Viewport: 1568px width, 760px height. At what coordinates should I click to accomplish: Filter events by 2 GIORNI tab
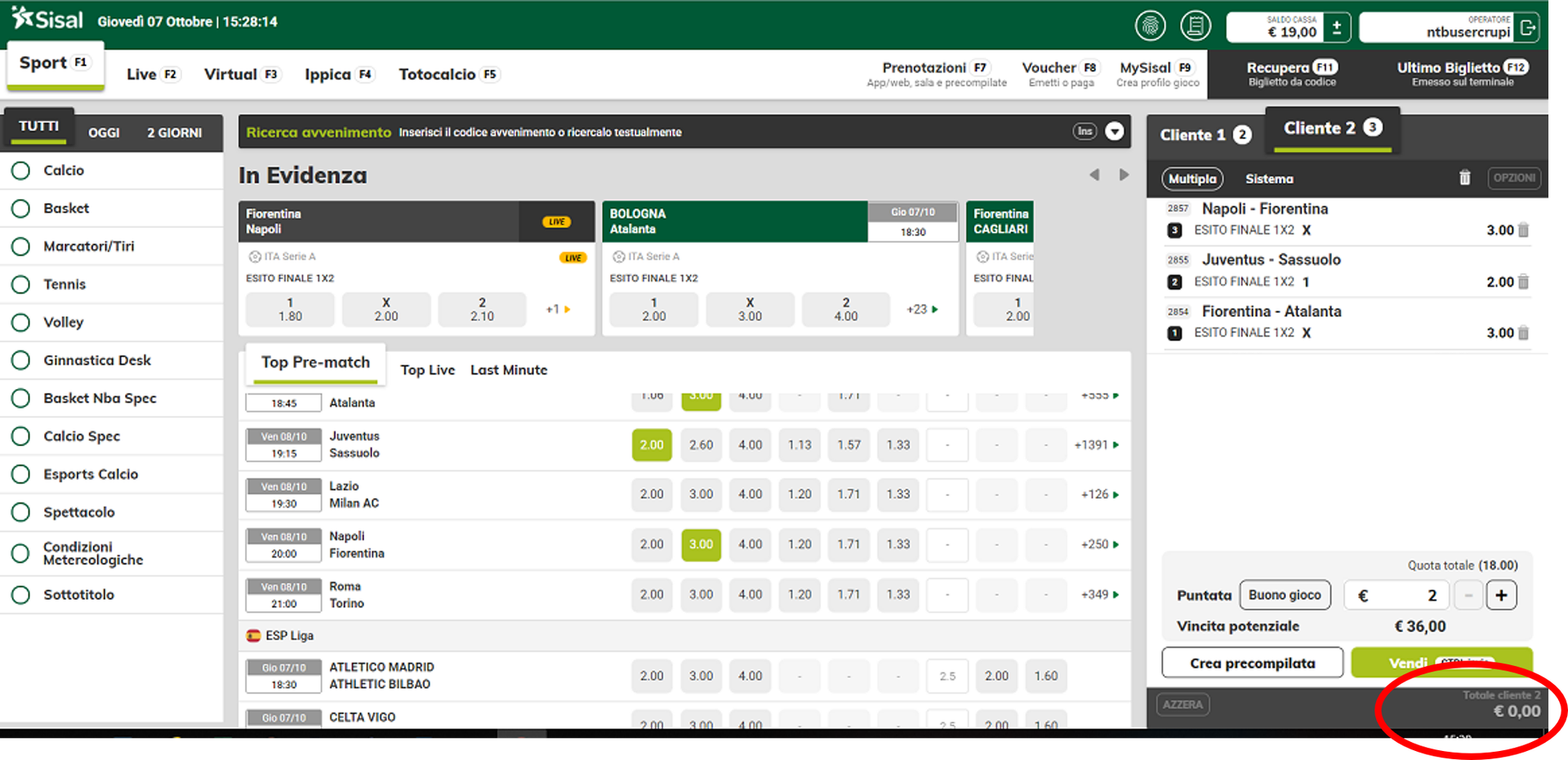click(174, 132)
